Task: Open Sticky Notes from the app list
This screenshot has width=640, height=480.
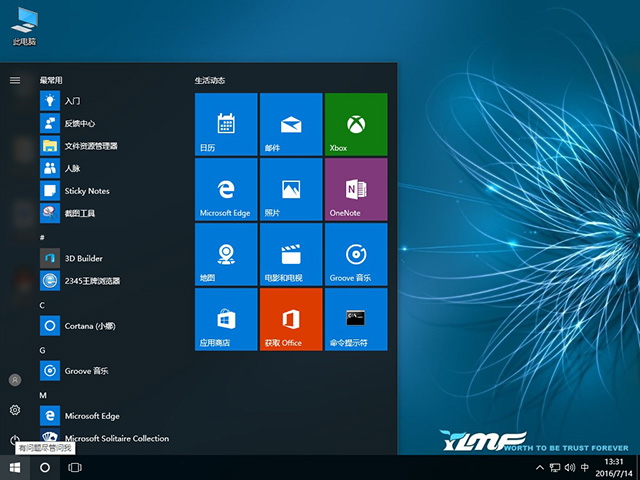Action: pos(86,191)
